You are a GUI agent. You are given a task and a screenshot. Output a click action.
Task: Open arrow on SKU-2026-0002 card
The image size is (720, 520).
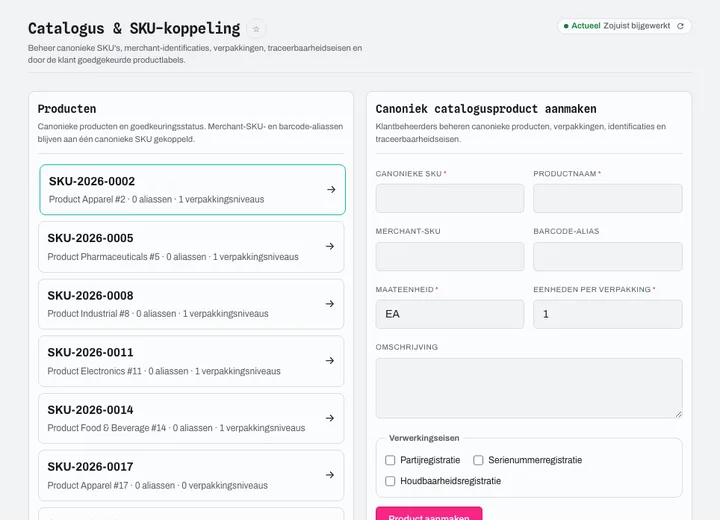click(x=331, y=189)
